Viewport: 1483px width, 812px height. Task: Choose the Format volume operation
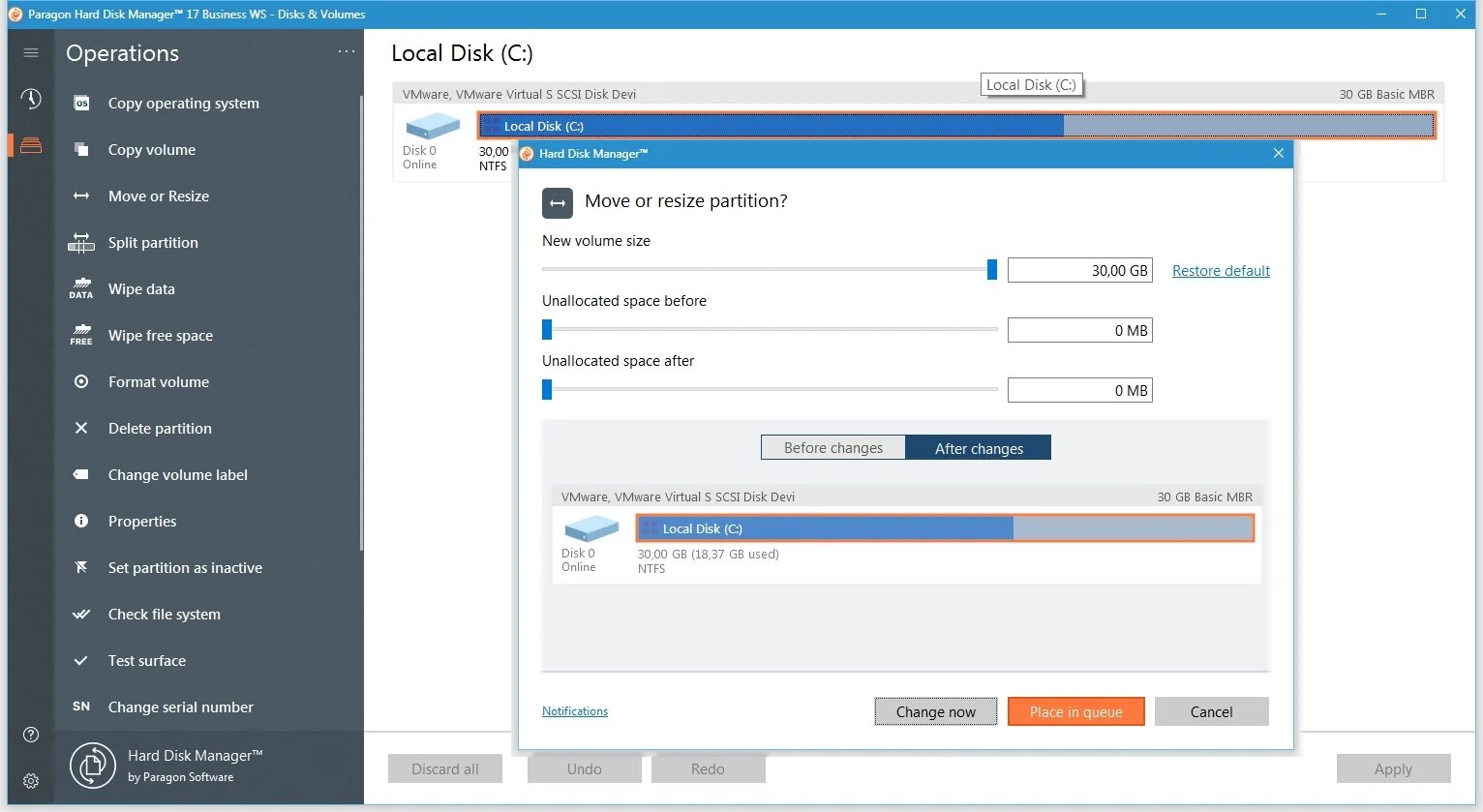pyautogui.click(x=159, y=382)
